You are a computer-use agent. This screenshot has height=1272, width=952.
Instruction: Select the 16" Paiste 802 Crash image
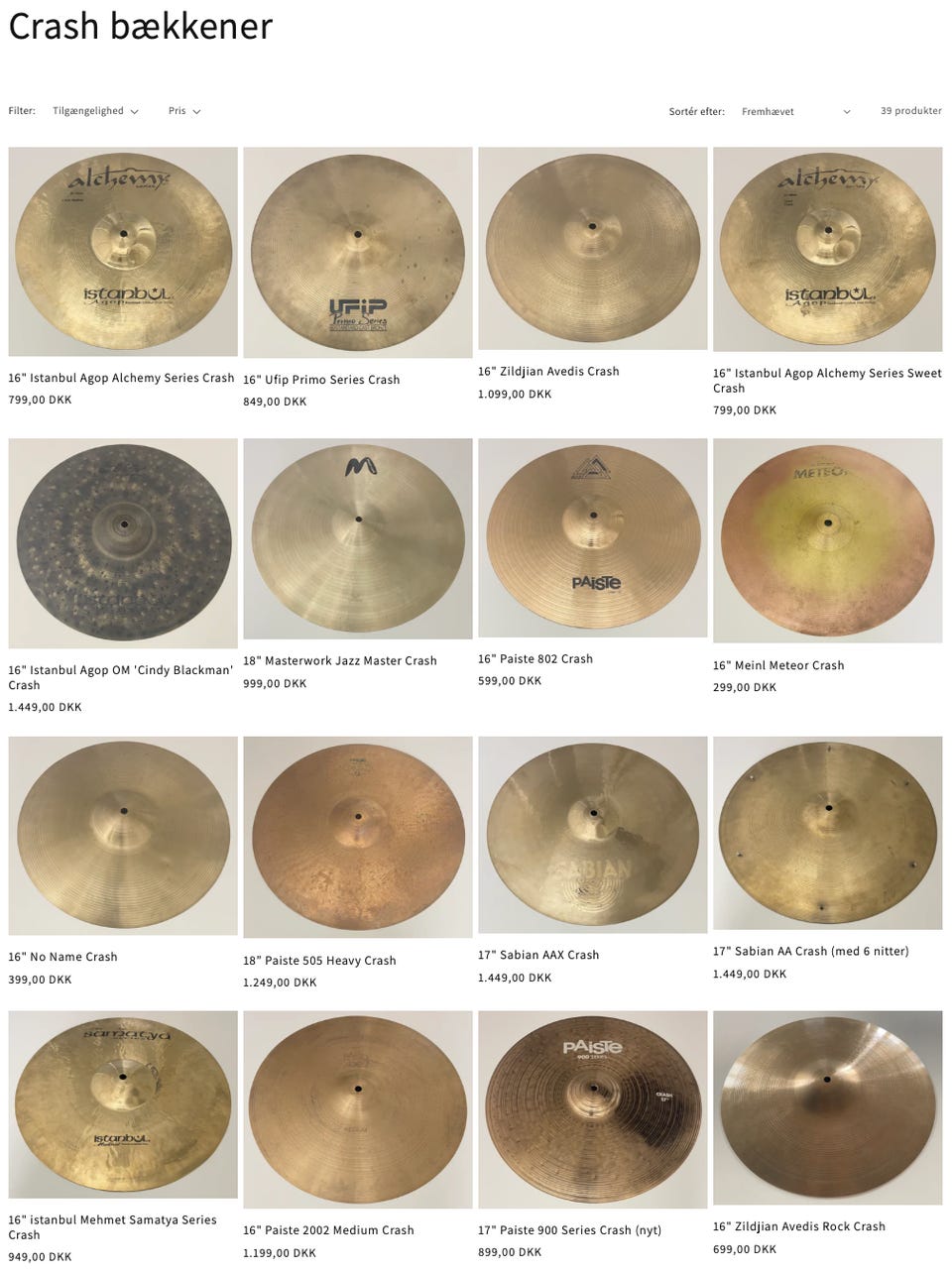pyautogui.click(x=593, y=538)
